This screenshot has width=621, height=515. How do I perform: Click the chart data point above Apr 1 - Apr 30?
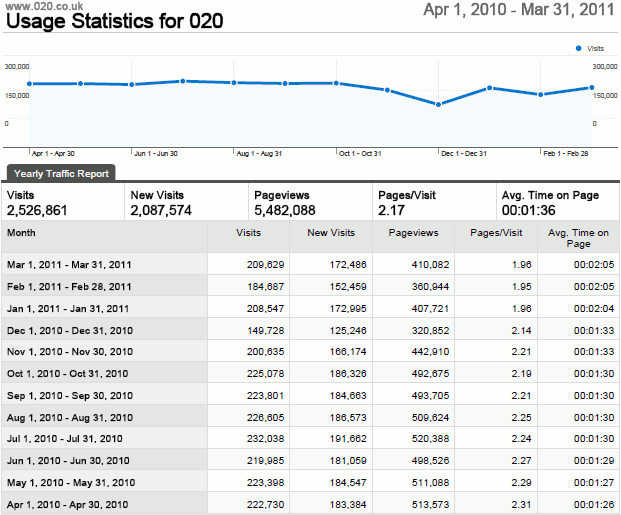point(29,84)
